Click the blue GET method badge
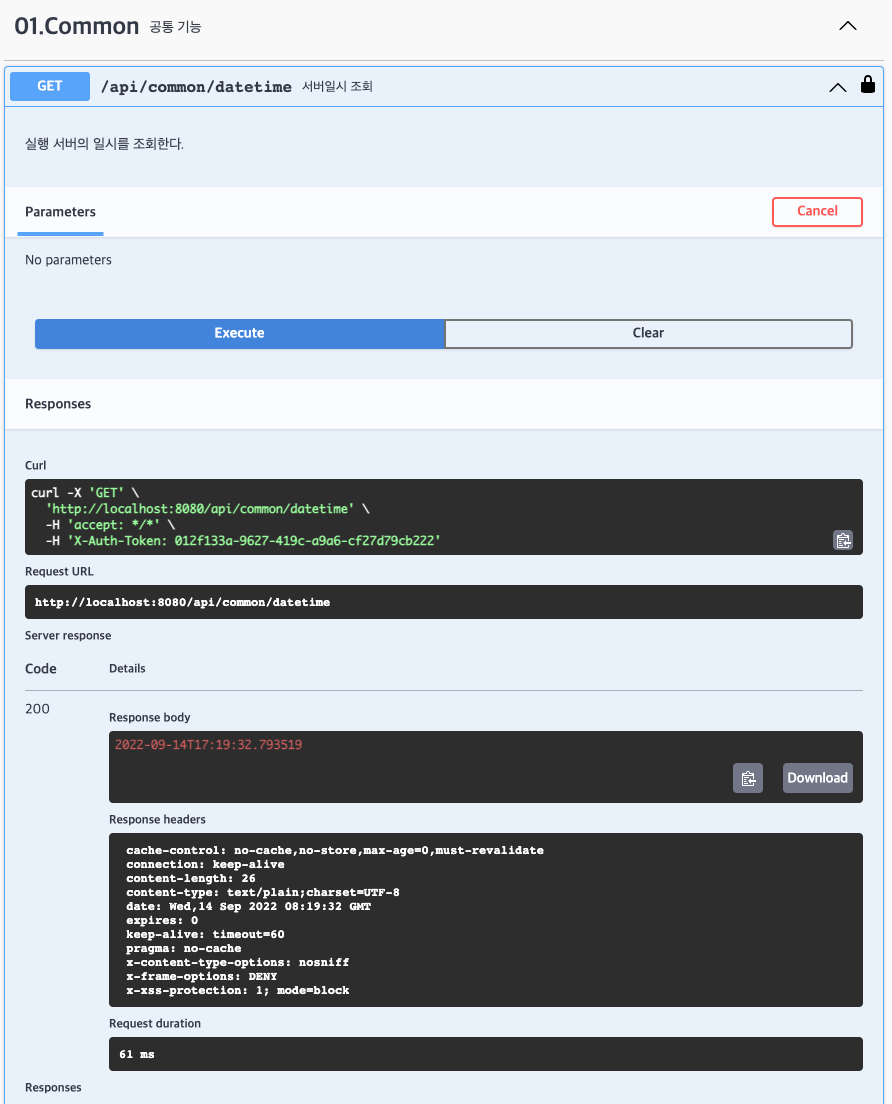The image size is (892, 1104). click(50, 86)
